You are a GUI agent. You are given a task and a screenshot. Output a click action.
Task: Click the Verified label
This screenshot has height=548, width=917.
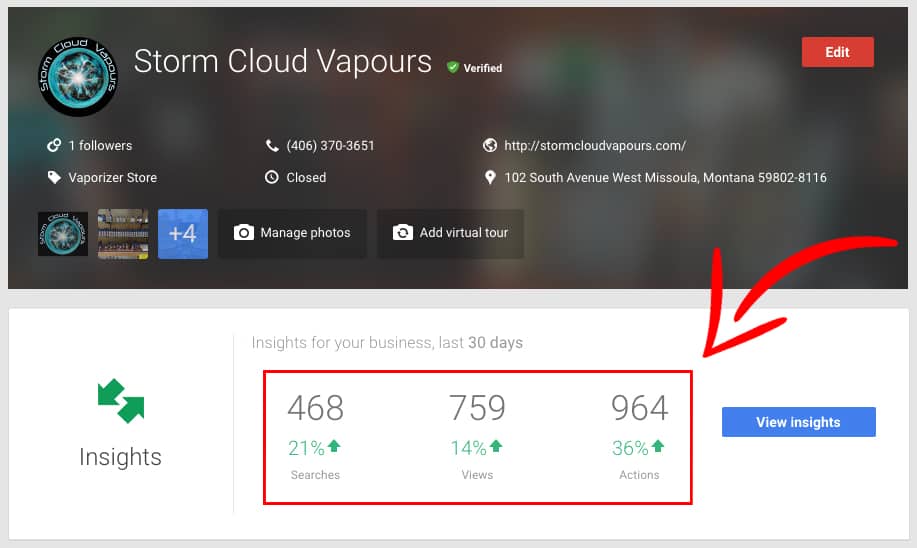pyautogui.click(x=483, y=68)
